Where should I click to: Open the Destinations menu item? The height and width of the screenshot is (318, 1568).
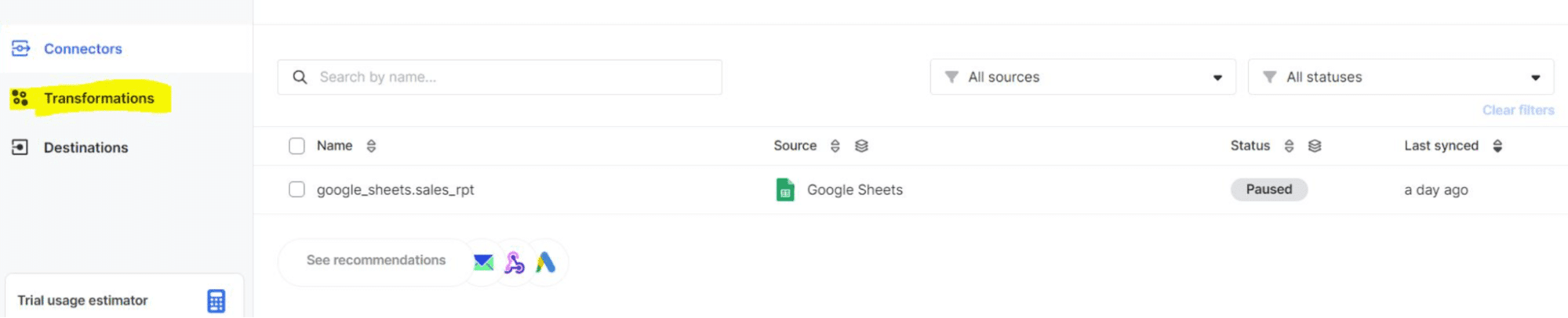(85, 147)
